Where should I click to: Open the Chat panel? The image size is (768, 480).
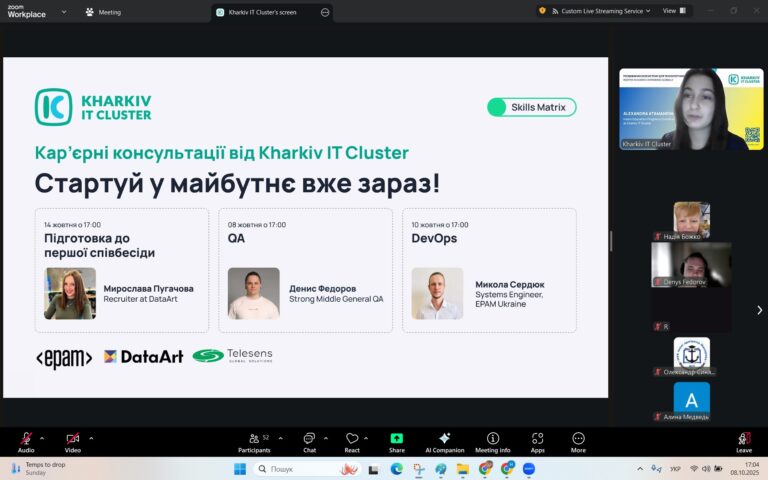click(x=310, y=442)
